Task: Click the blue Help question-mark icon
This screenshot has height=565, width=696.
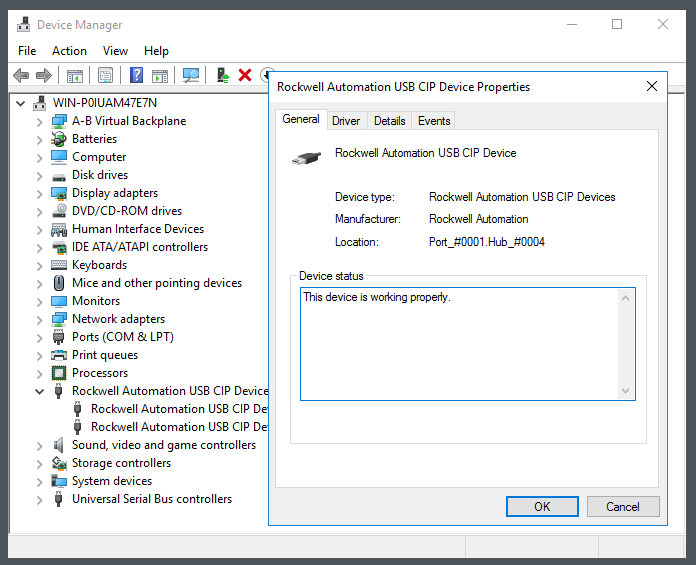Action: tap(136, 75)
